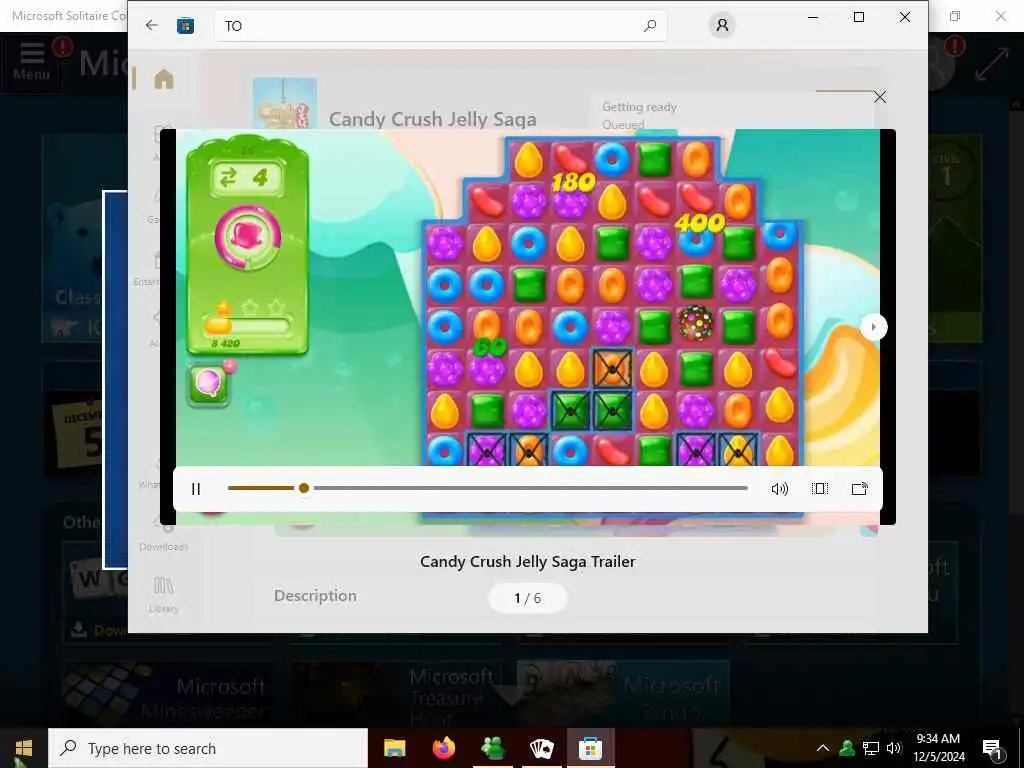
Task: Click the taskbar search field
Action: (208, 748)
